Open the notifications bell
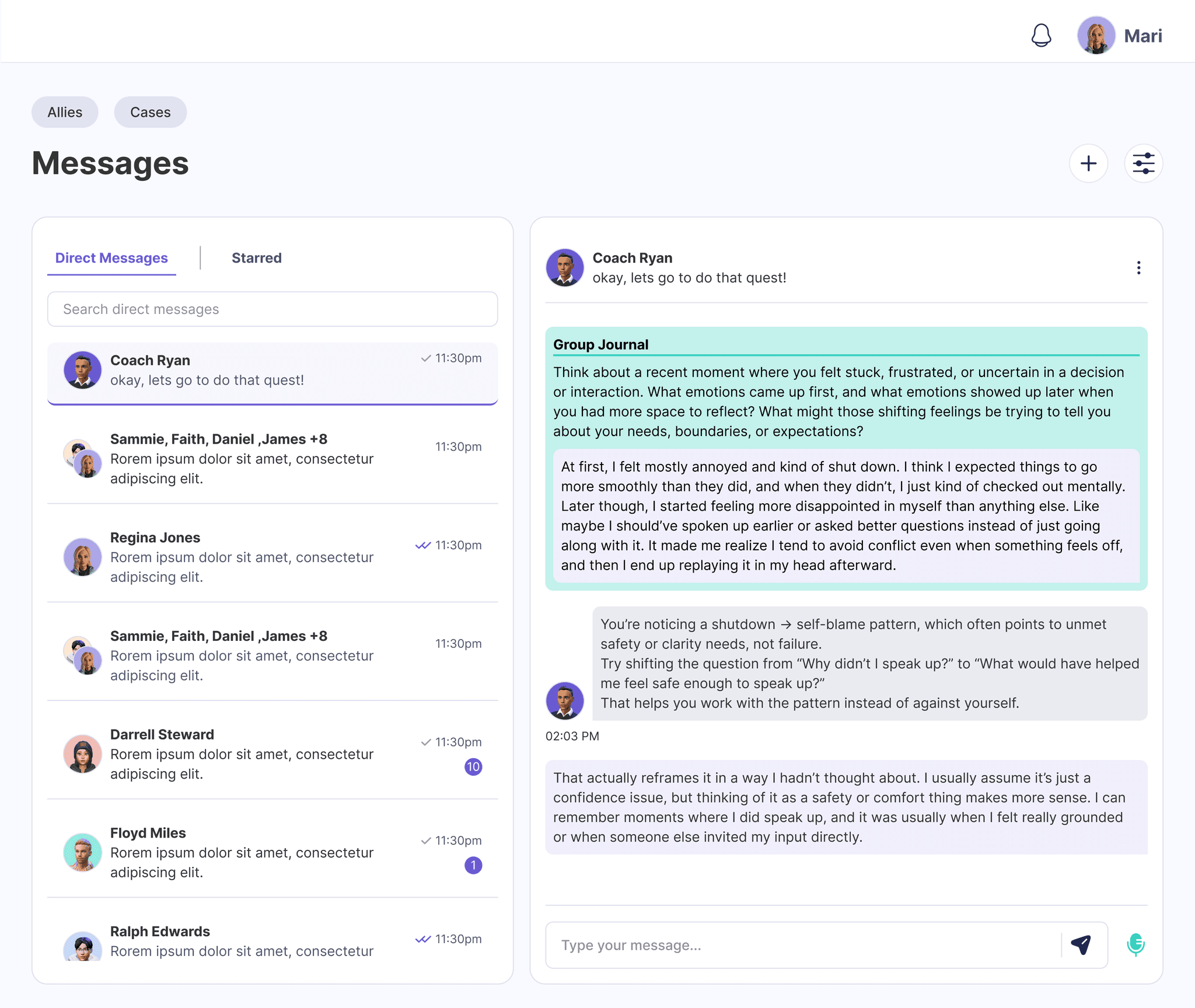 [x=1041, y=36]
